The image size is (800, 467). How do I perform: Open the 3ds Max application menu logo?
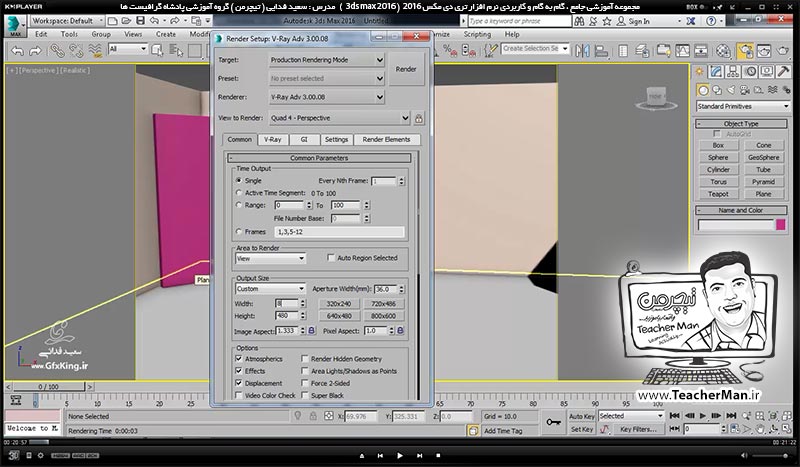[14, 26]
